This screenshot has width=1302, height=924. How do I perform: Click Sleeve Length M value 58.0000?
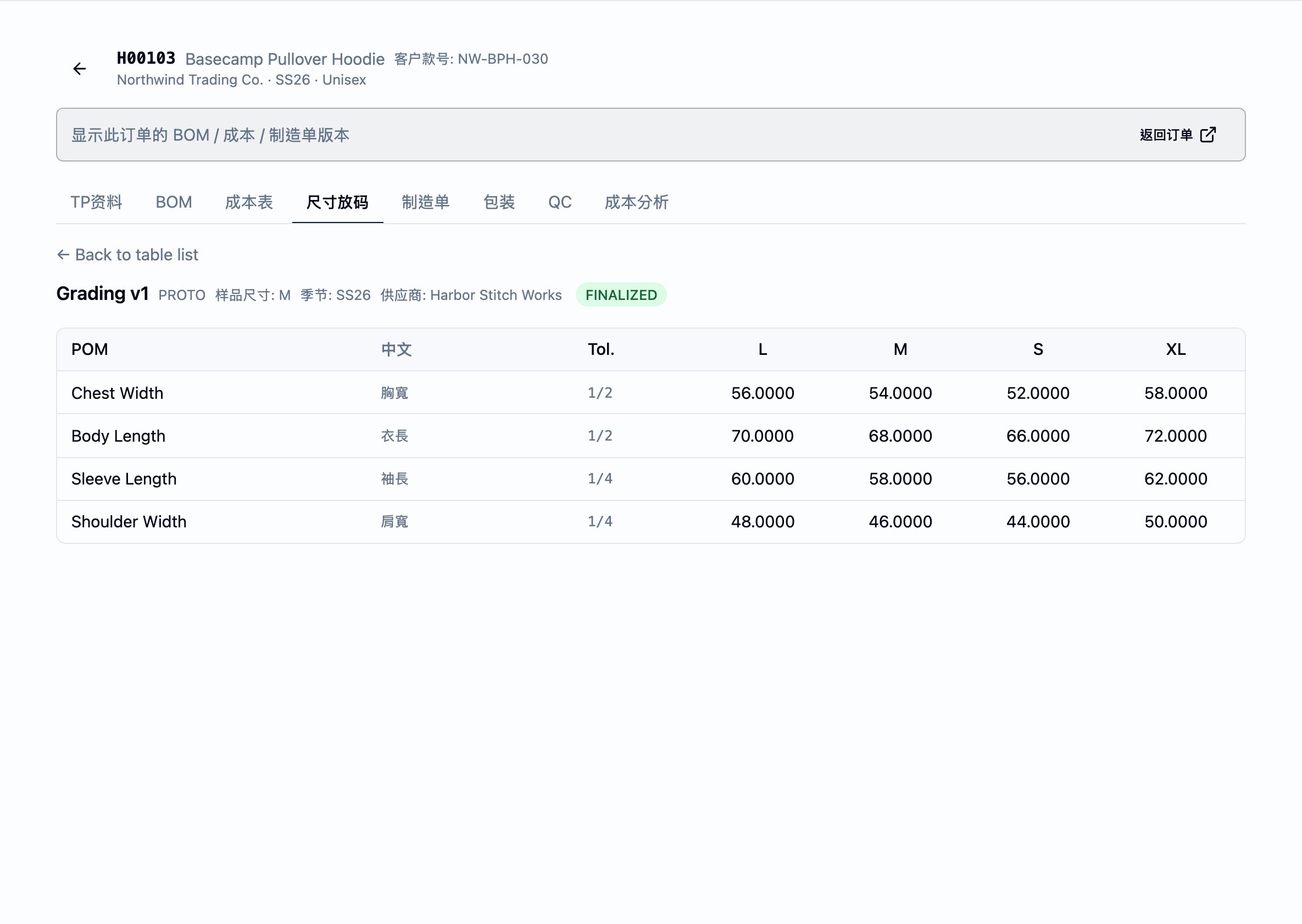(900, 479)
